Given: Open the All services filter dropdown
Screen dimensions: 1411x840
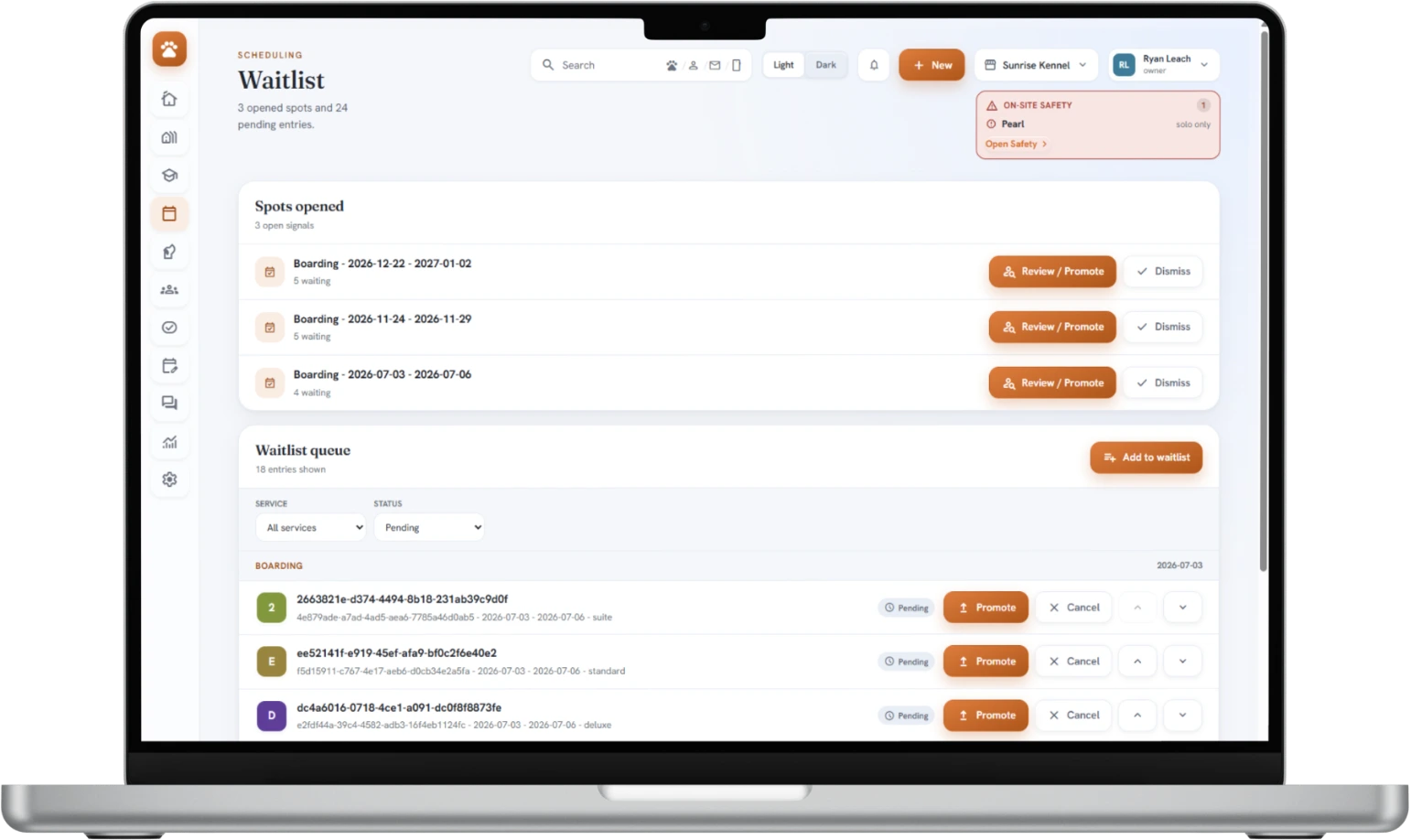Looking at the screenshot, I should (311, 528).
